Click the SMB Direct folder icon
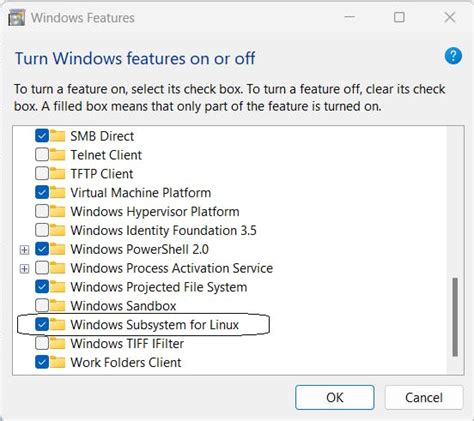 57,136
